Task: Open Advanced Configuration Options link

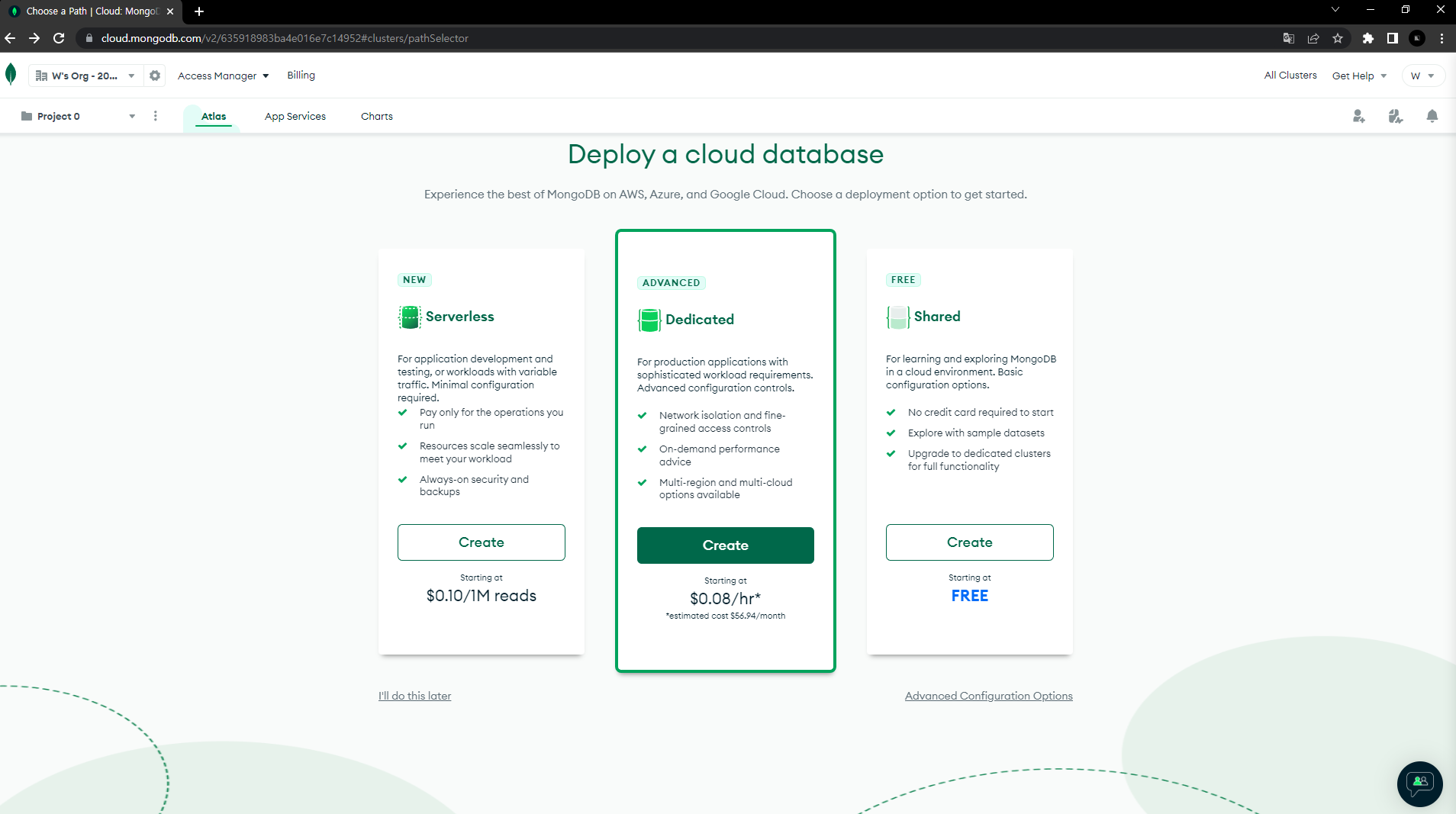Action: pos(989,696)
